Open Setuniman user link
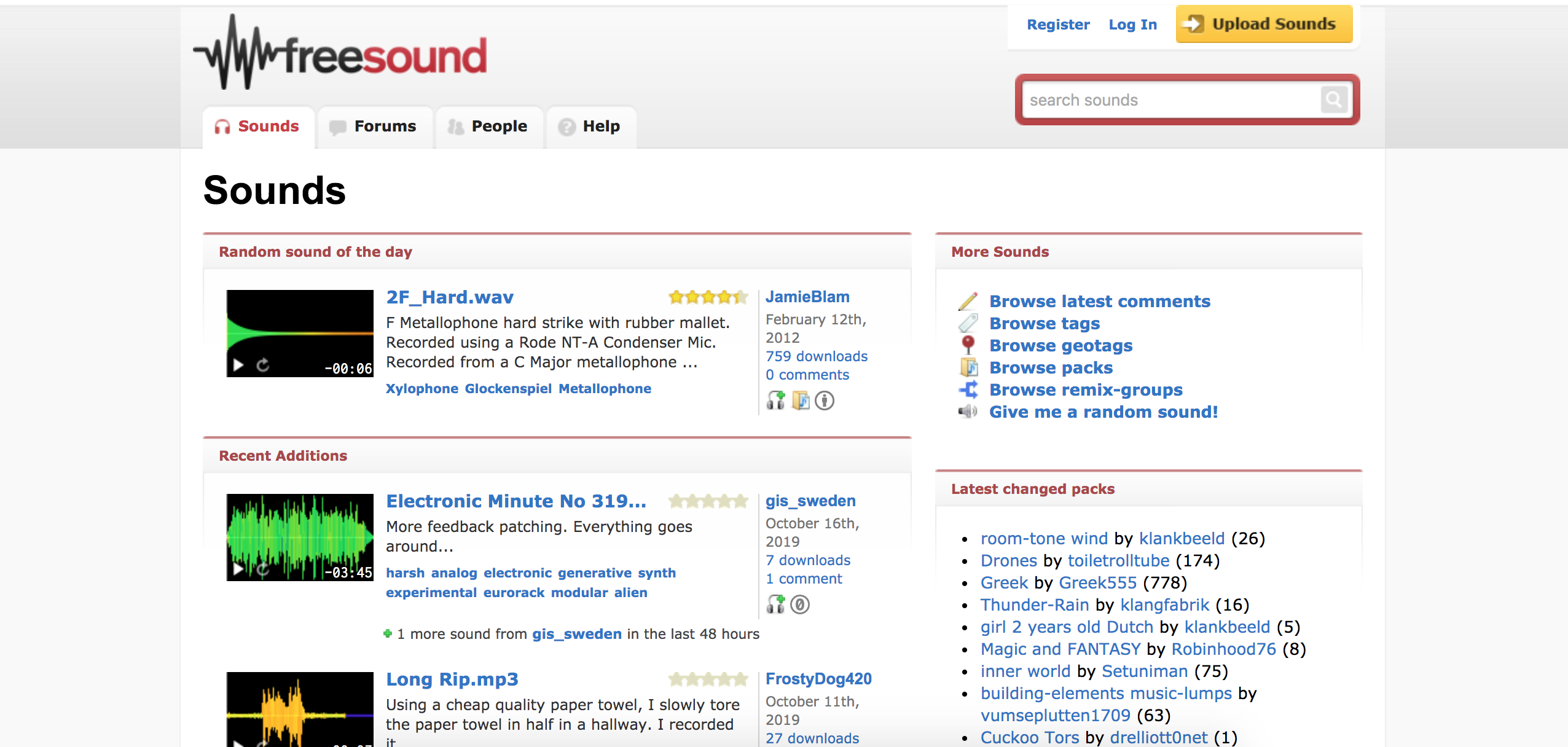The image size is (1568, 747). click(1145, 671)
